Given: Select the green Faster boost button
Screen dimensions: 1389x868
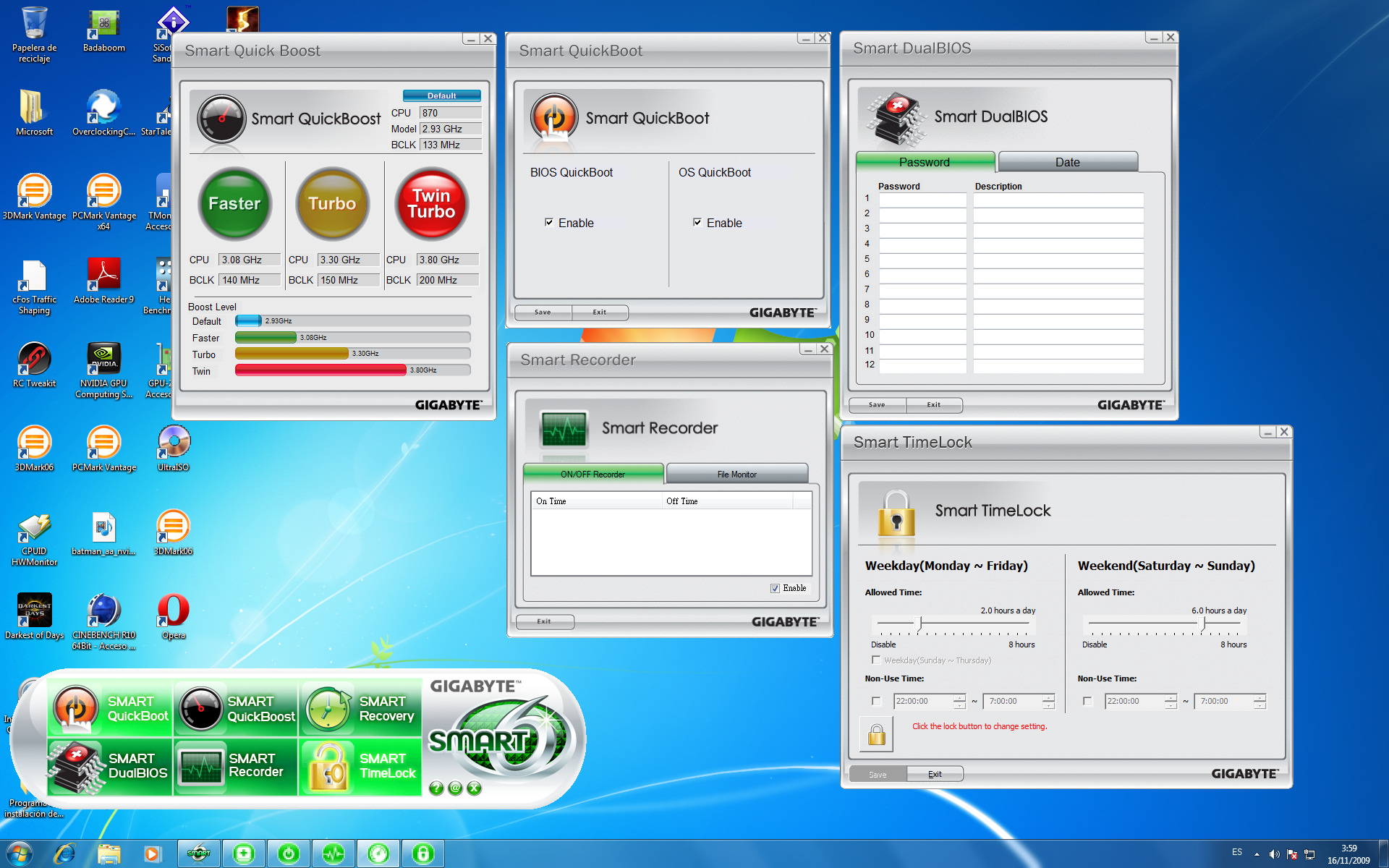Looking at the screenshot, I should point(234,204).
